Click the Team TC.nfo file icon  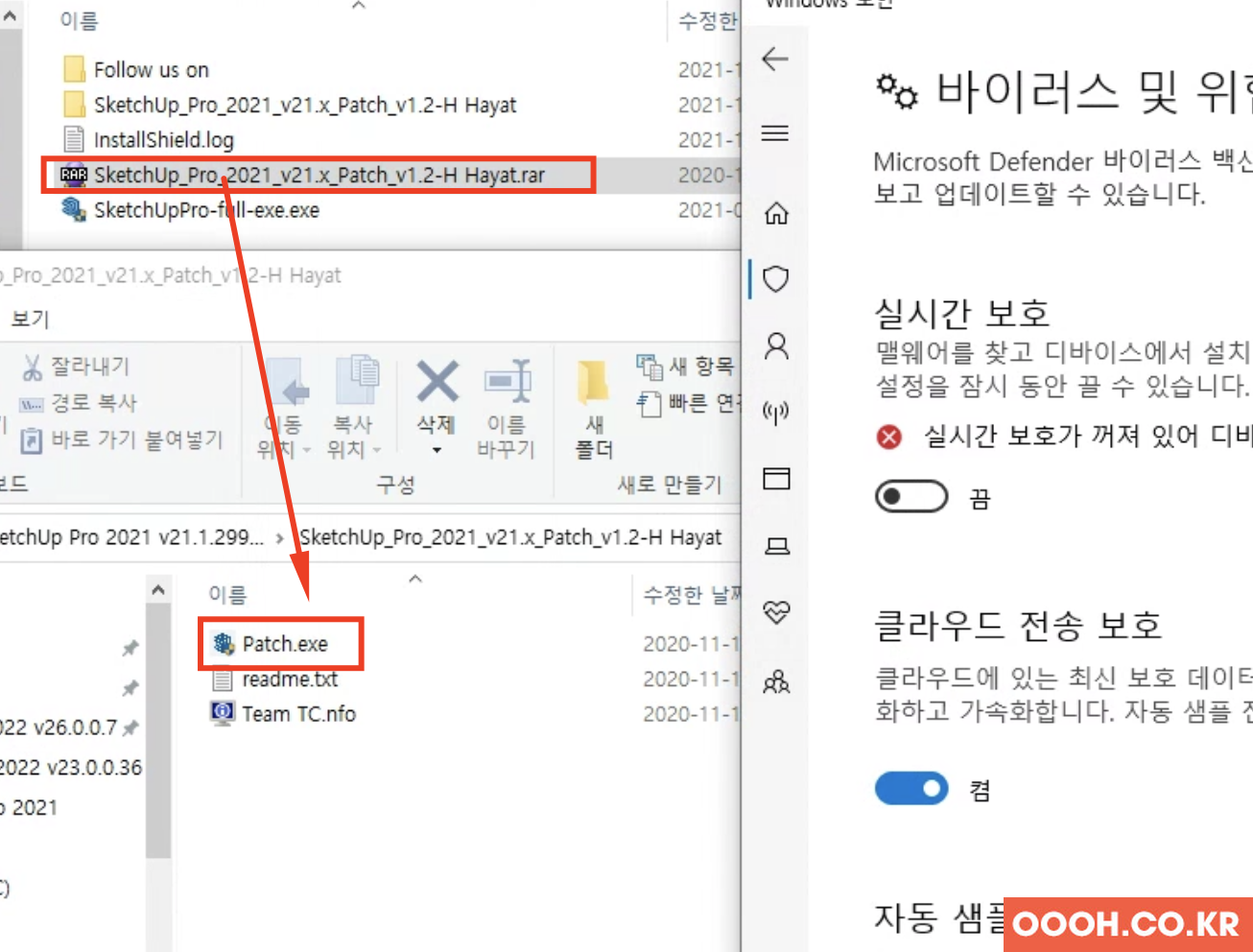[x=223, y=713]
